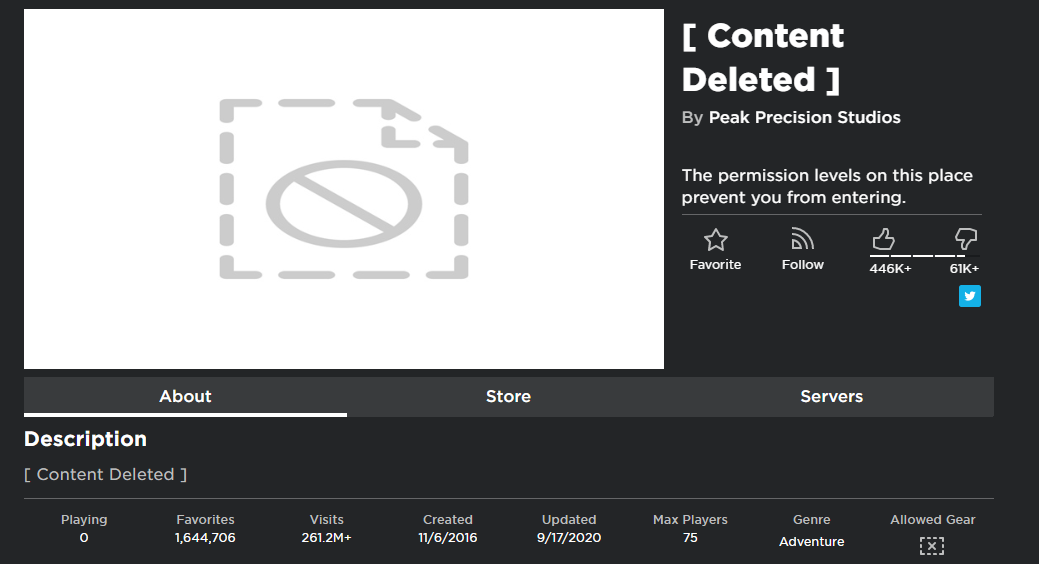Open Peak Precision Studios creator page
Image resolution: width=1039 pixels, height=564 pixels.
804,118
